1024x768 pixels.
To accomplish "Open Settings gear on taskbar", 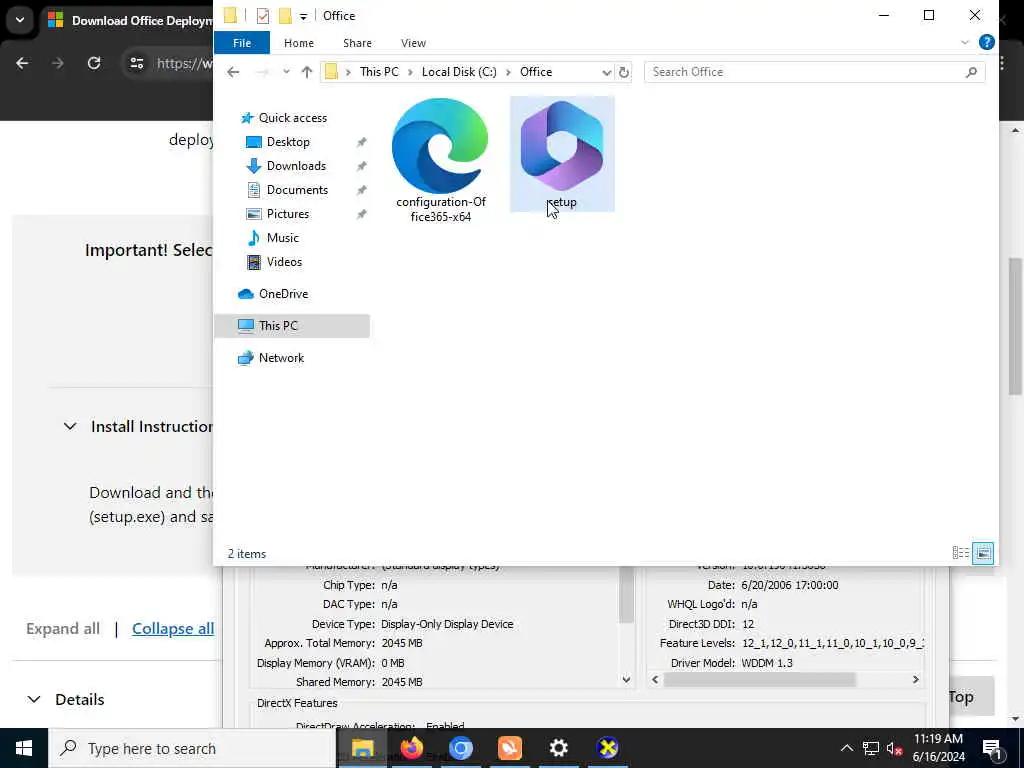I will [558, 748].
